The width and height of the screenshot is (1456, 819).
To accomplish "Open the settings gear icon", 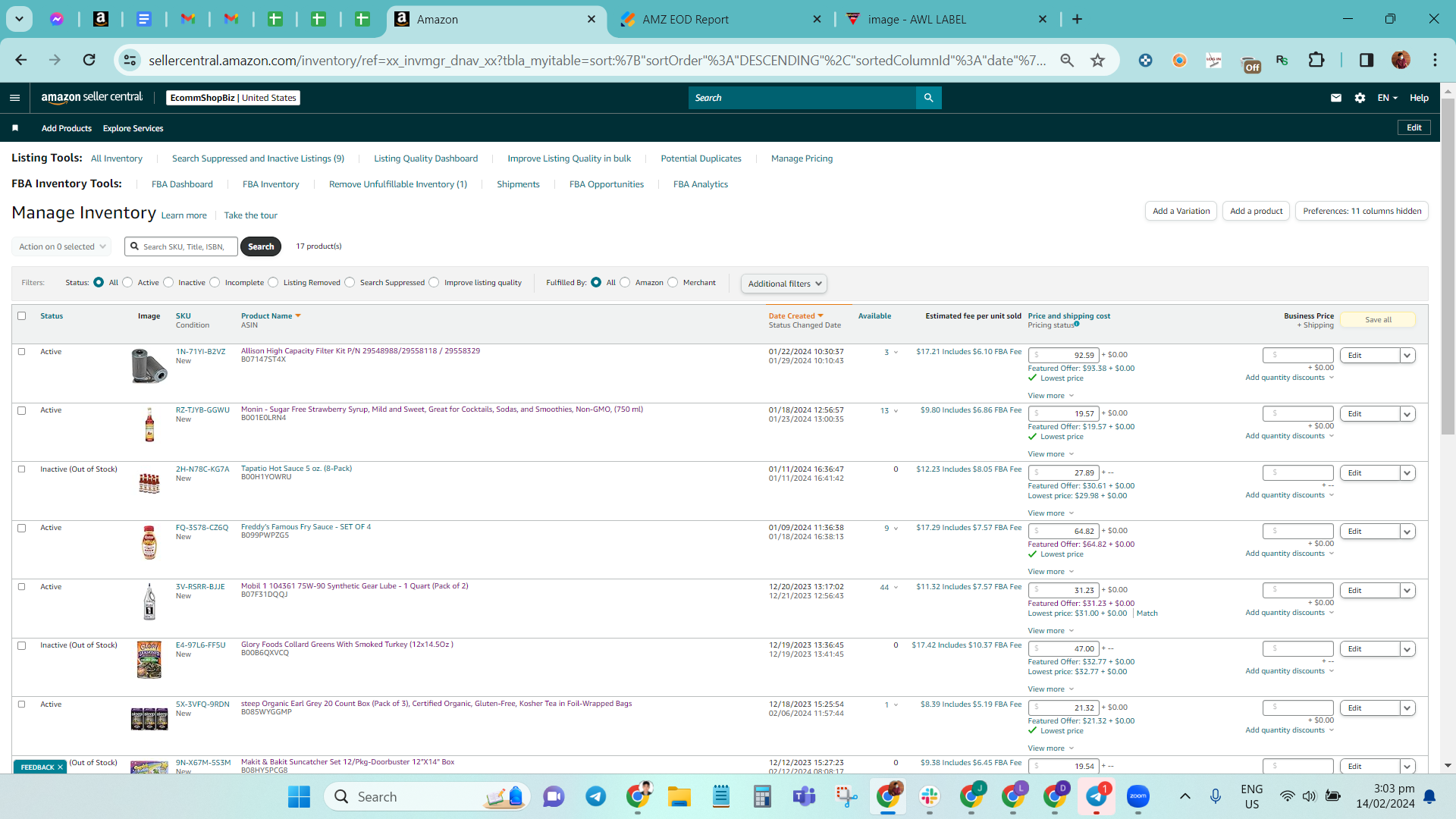I will click(x=1360, y=98).
